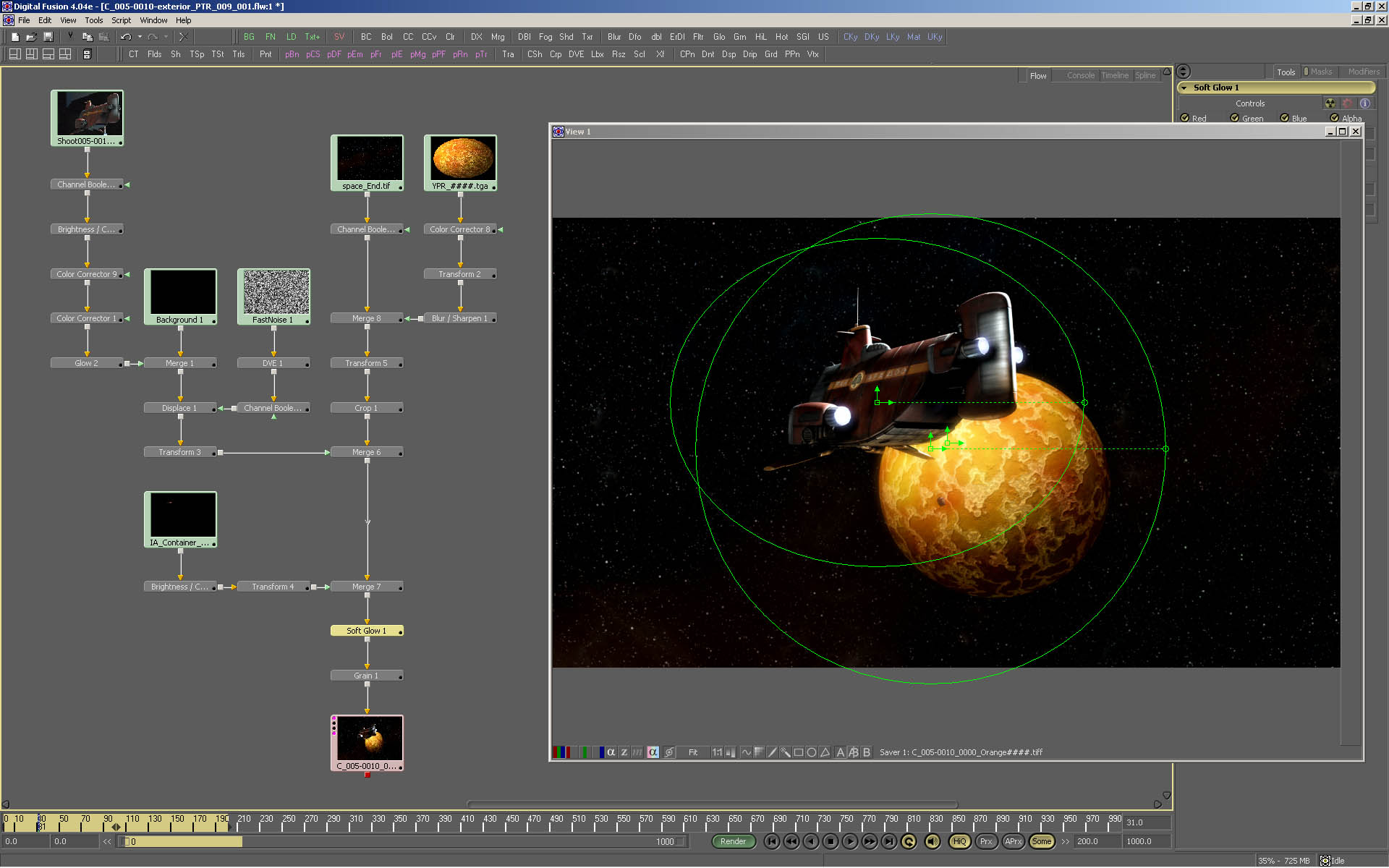Image resolution: width=1389 pixels, height=868 pixels.
Task: Click the Fit zoom button in viewer
Action: point(693,752)
